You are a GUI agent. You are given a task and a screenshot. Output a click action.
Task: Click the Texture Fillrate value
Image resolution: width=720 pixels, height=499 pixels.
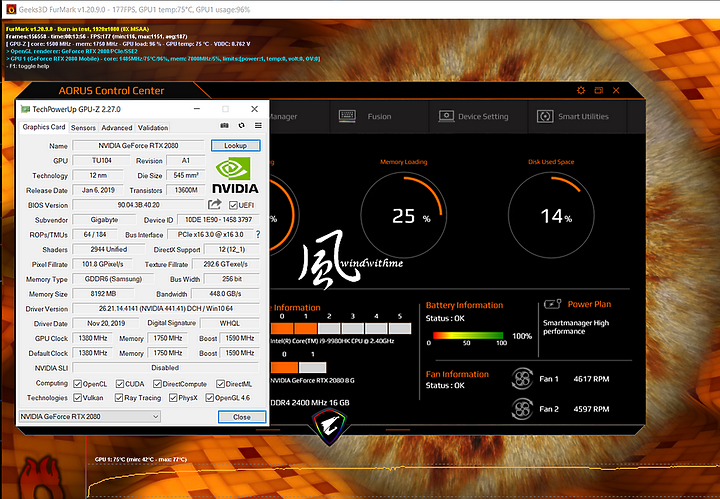pos(225,264)
